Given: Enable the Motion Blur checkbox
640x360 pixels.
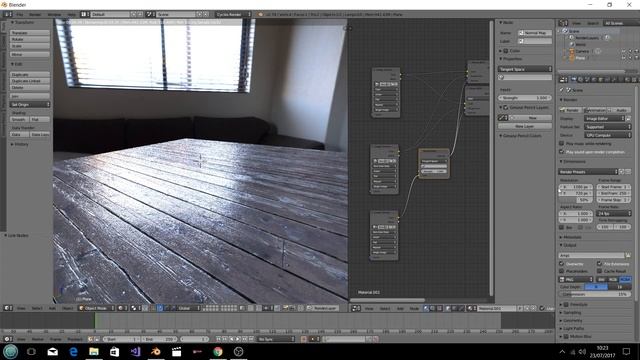Looking at the screenshot, I should click(566, 337).
